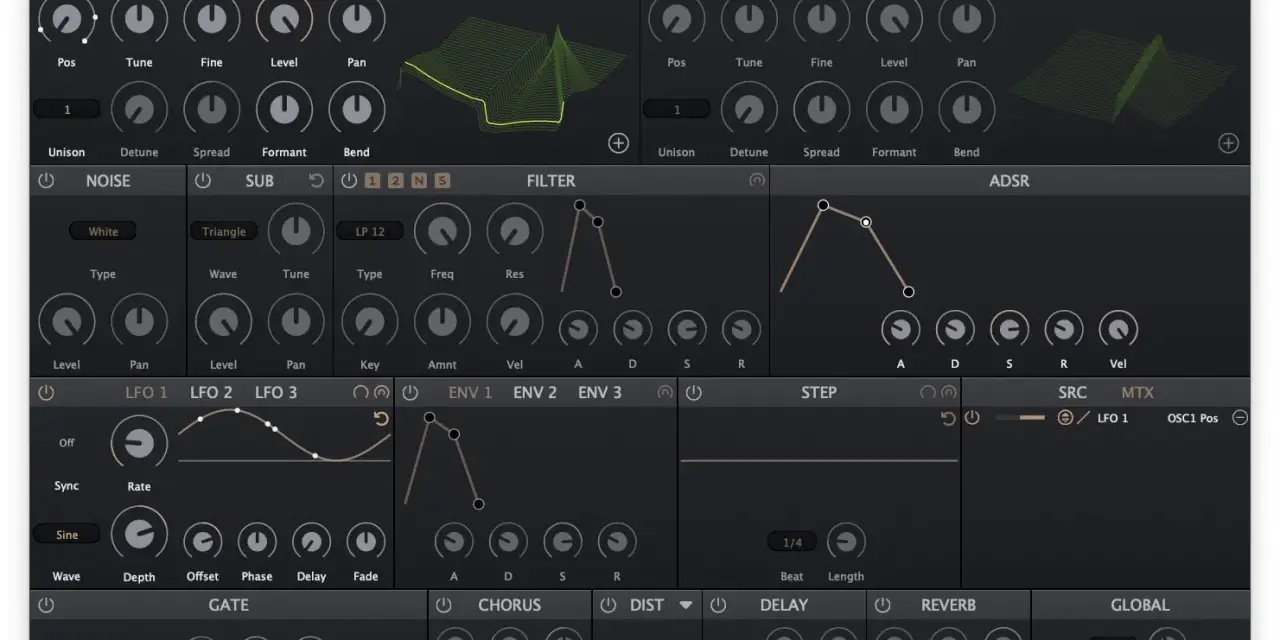Toggle FILTER section power
Screen dimensions: 1280x640
pyautogui.click(x=348, y=181)
